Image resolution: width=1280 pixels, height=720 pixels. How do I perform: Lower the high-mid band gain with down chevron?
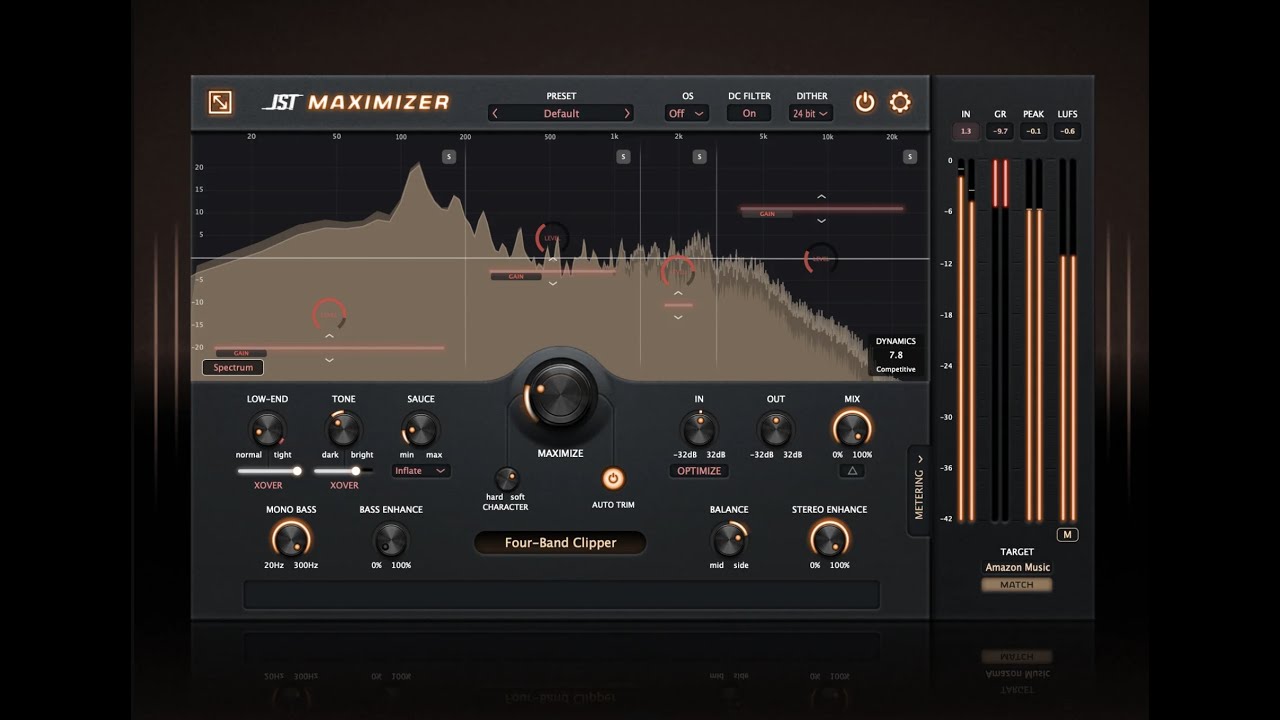coord(678,317)
